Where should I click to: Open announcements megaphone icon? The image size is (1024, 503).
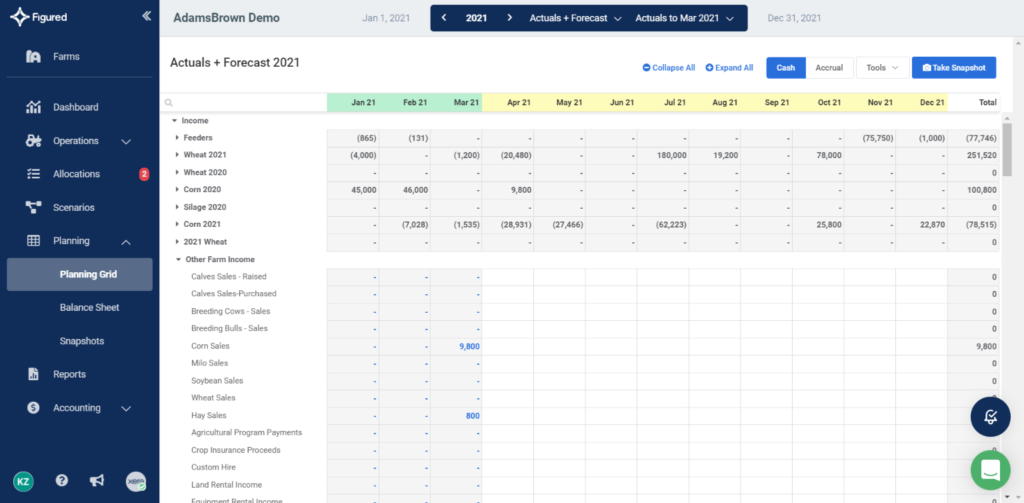(x=97, y=481)
